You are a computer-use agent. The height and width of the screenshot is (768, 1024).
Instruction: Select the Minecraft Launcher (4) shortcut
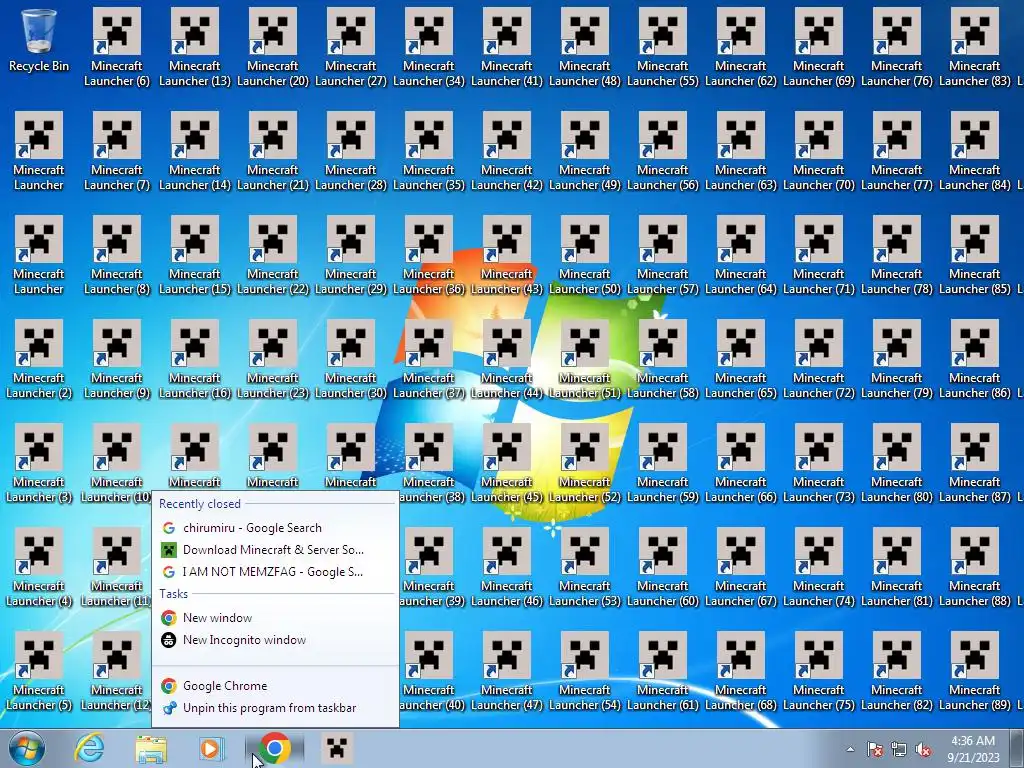pos(39,566)
